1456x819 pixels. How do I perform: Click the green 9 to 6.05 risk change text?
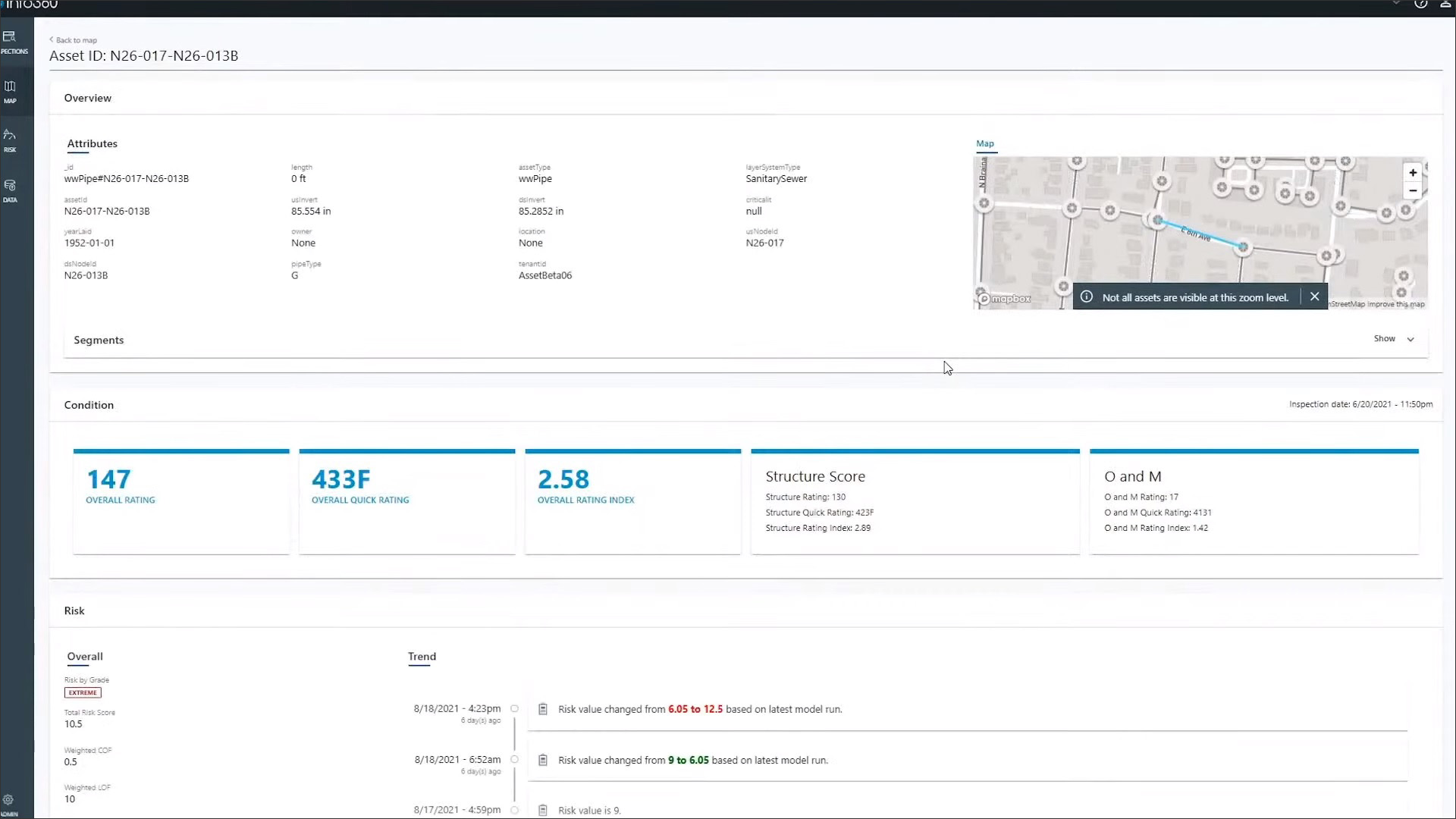(689, 760)
